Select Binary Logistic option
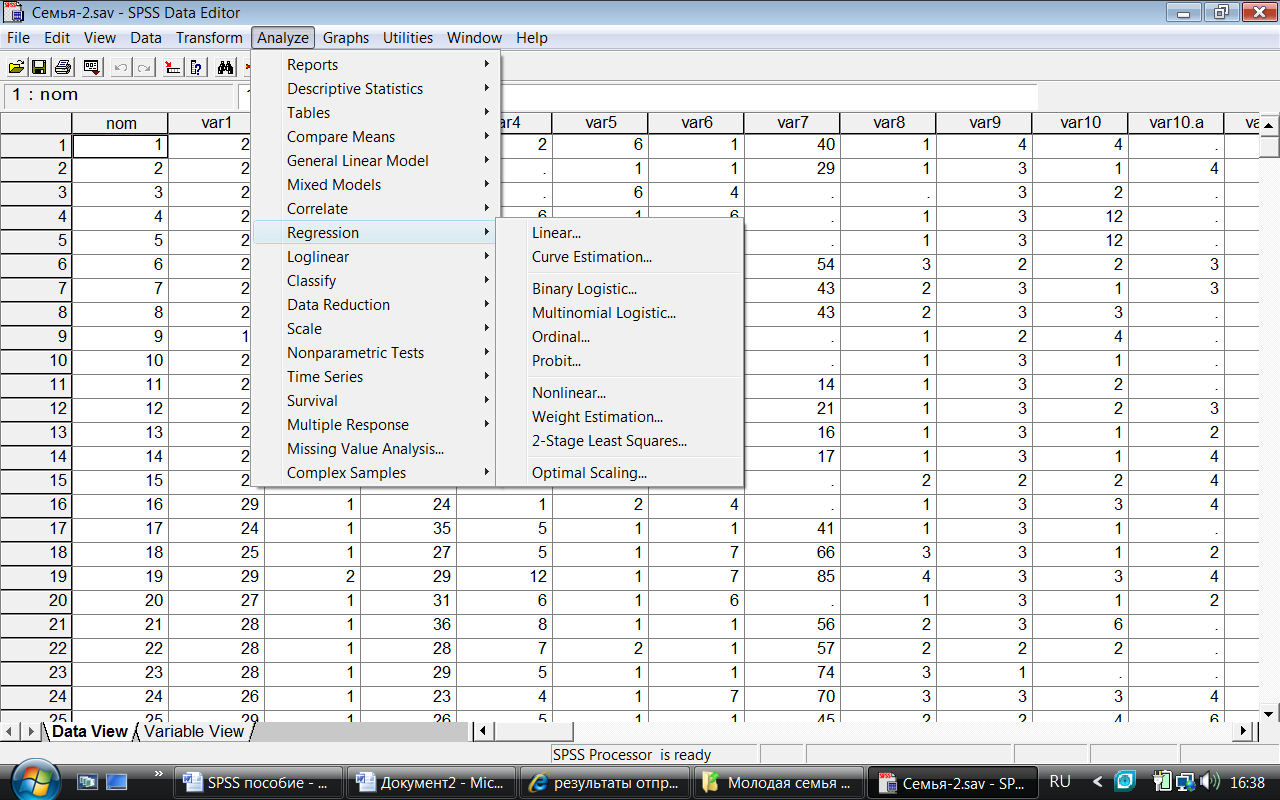 coord(620,289)
